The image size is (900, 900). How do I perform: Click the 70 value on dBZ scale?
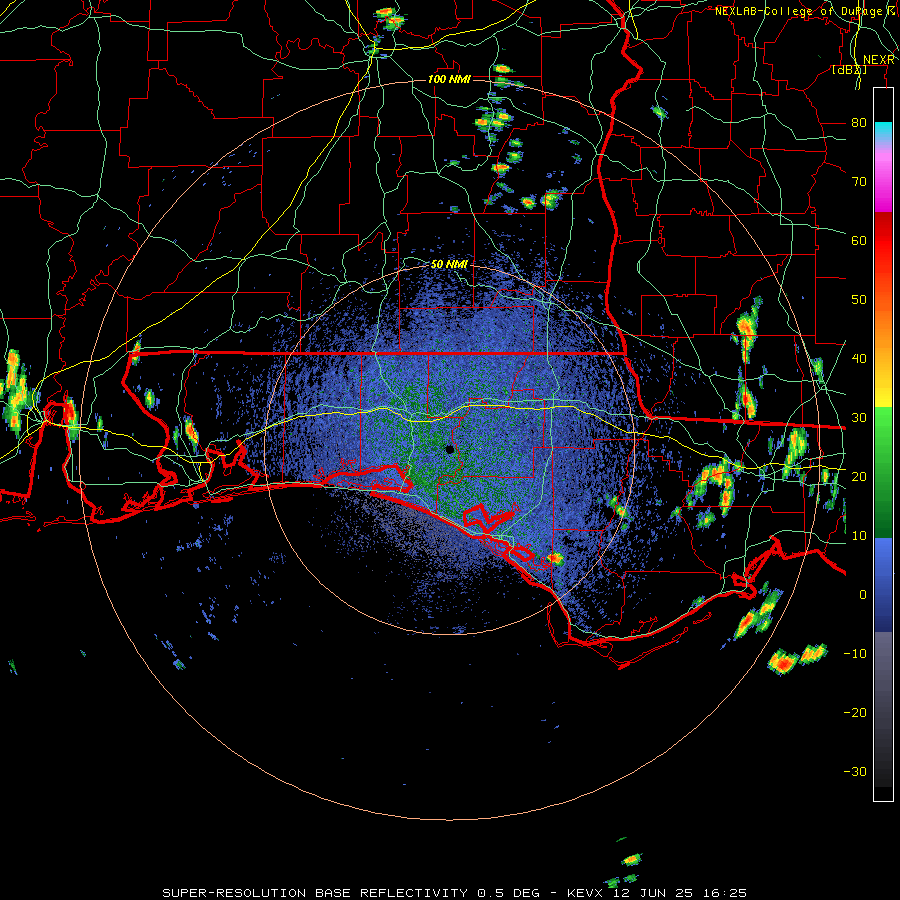tap(859, 182)
